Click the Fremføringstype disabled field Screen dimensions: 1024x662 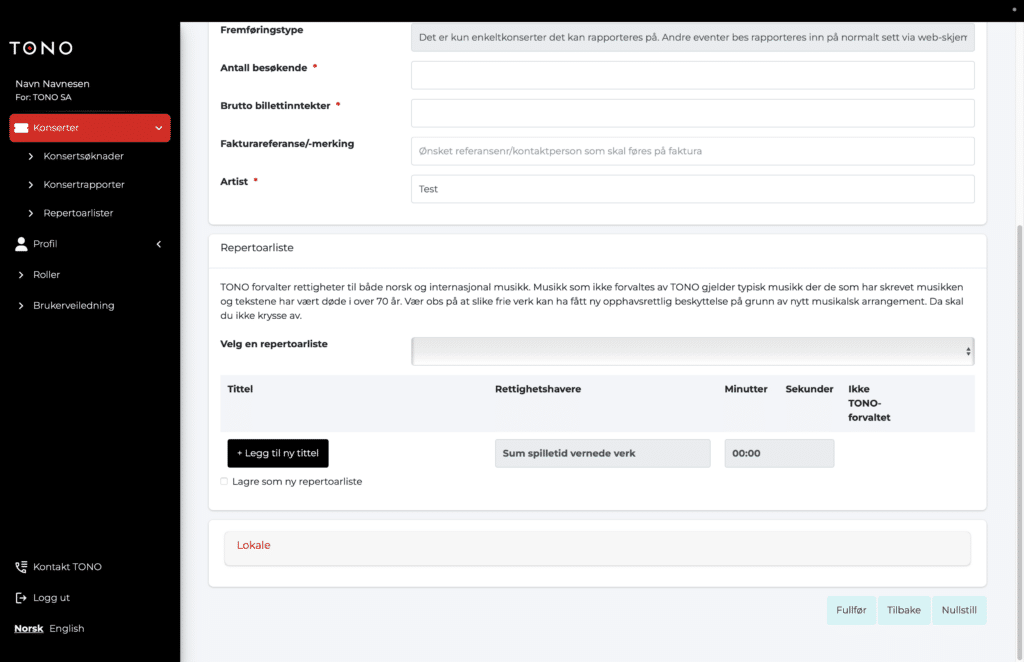[x=692, y=37]
